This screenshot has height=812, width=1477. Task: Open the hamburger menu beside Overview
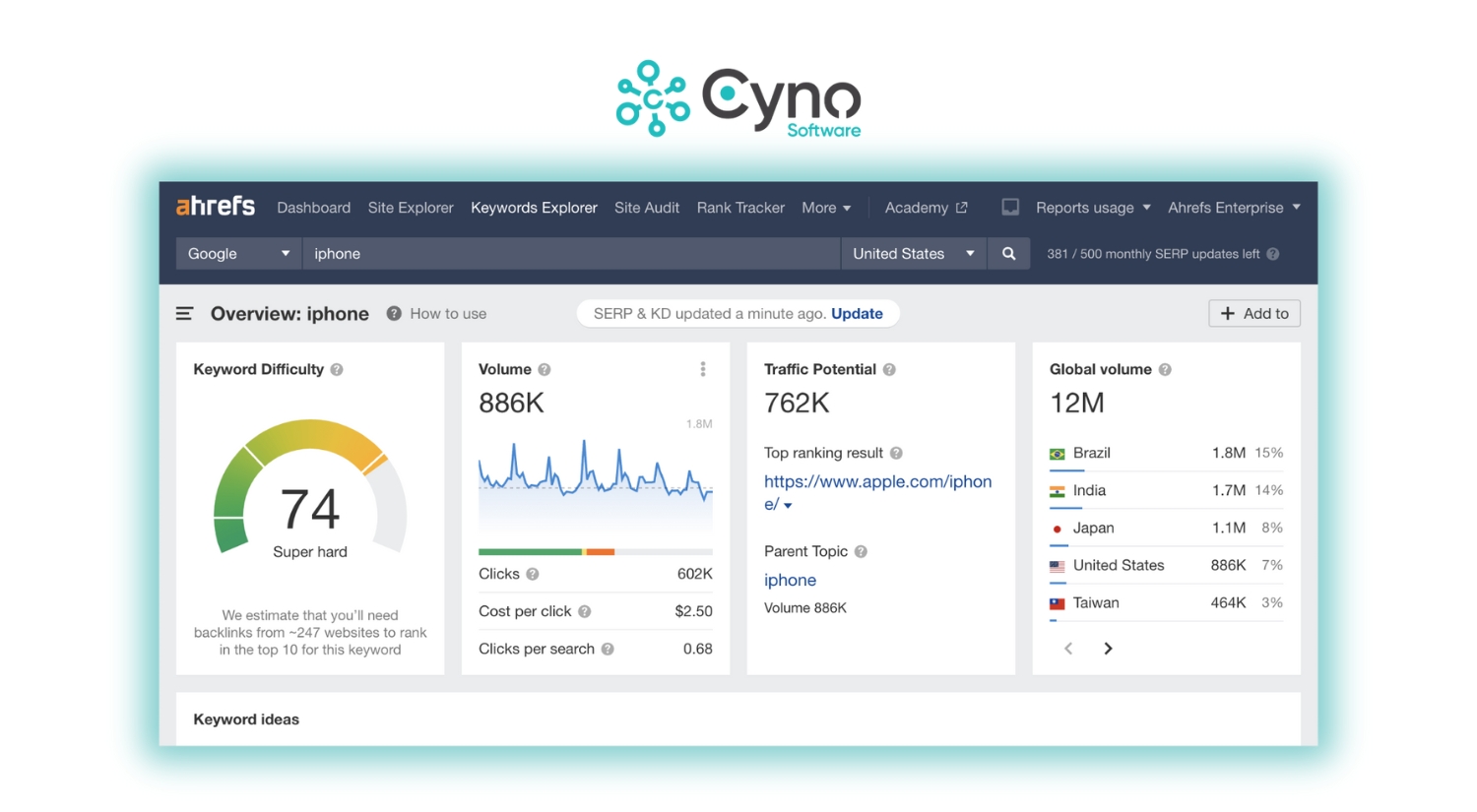click(x=184, y=314)
